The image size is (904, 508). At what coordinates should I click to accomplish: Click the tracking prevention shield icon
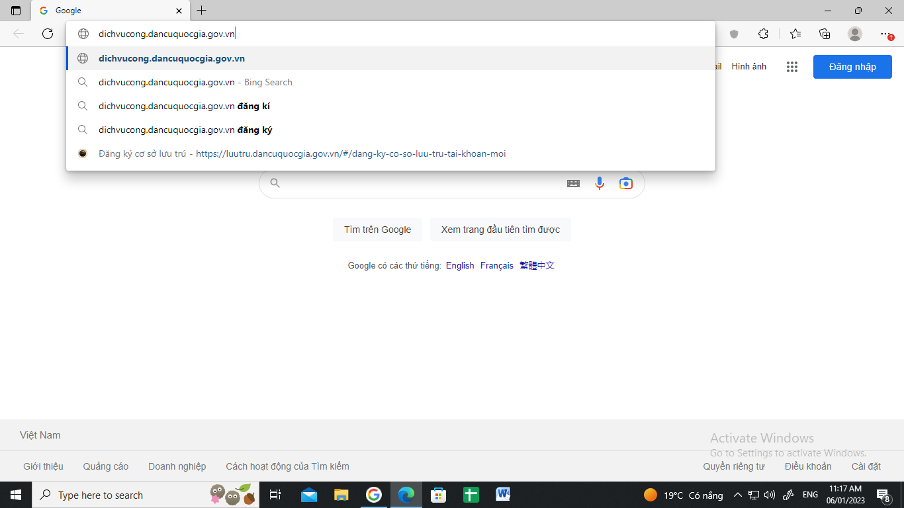[734, 34]
